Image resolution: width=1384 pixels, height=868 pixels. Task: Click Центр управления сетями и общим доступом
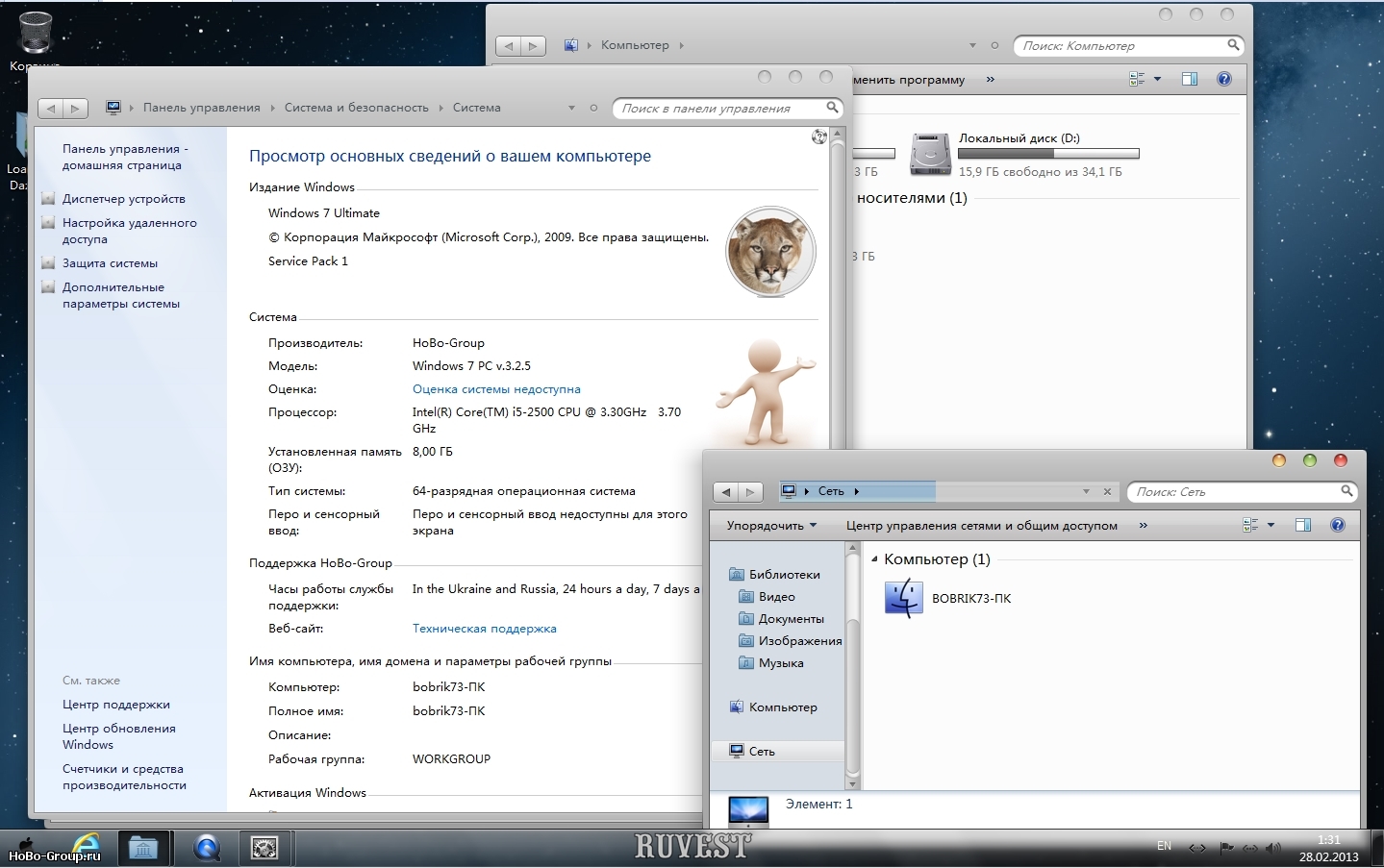click(x=982, y=526)
